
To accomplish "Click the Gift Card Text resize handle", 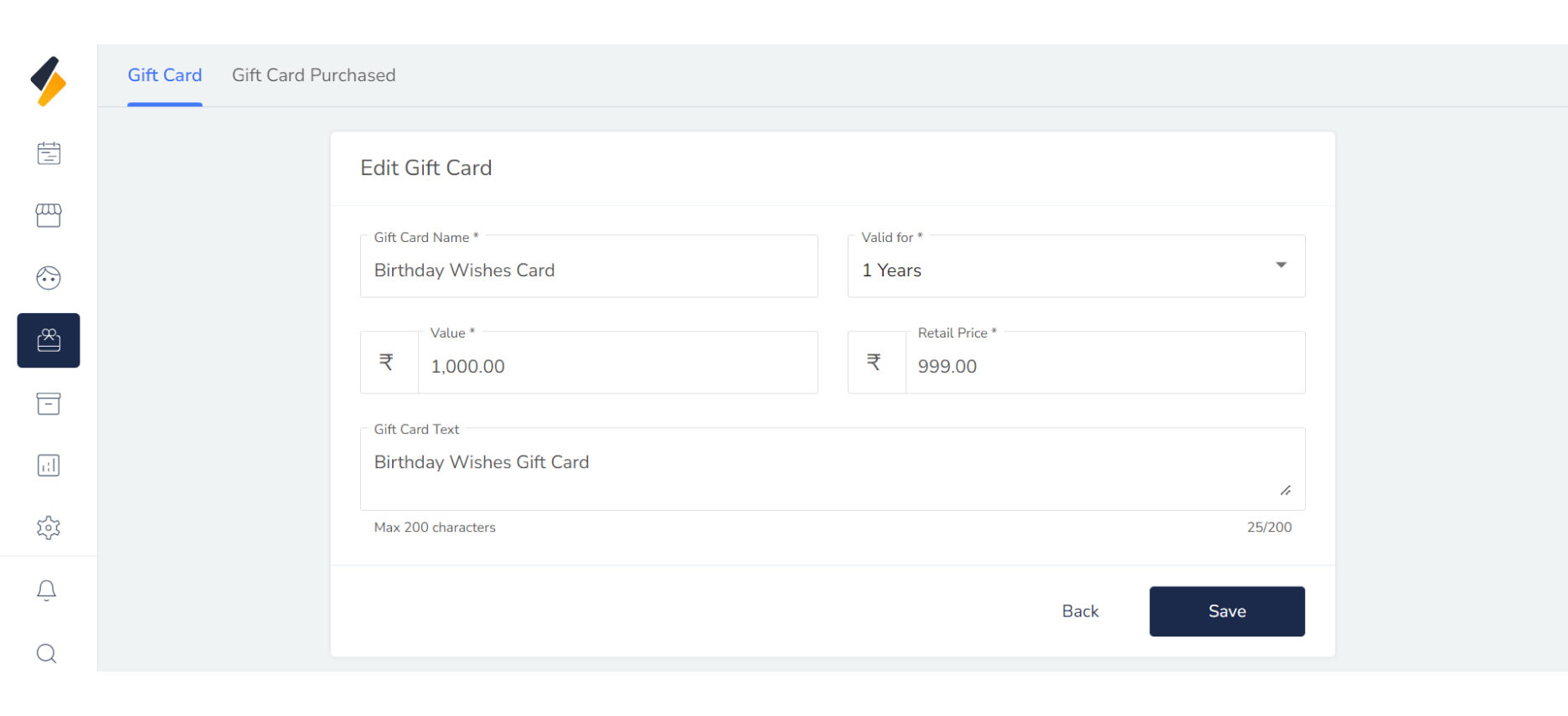I will pos(1286,491).
